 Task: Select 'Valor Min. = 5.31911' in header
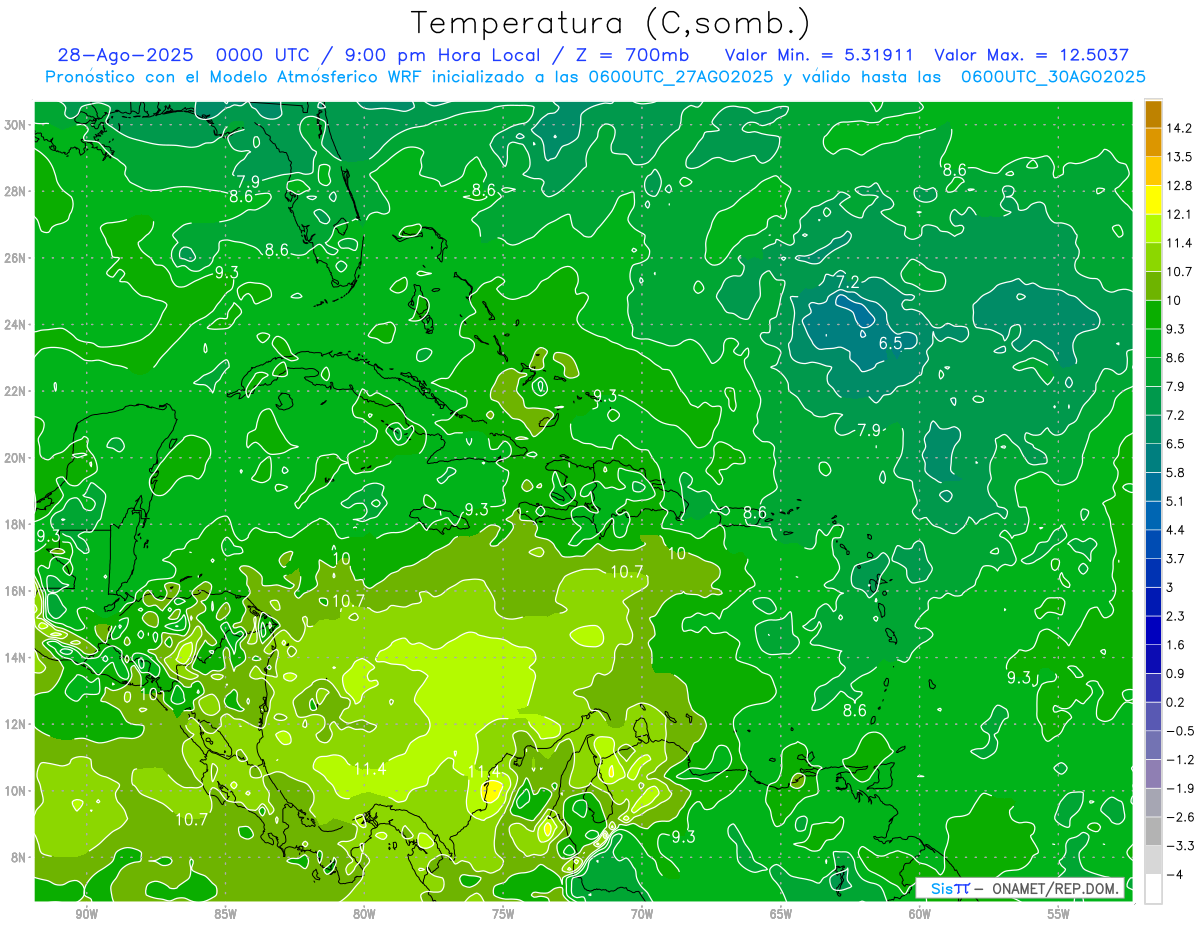pyautogui.click(x=818, y=56)
